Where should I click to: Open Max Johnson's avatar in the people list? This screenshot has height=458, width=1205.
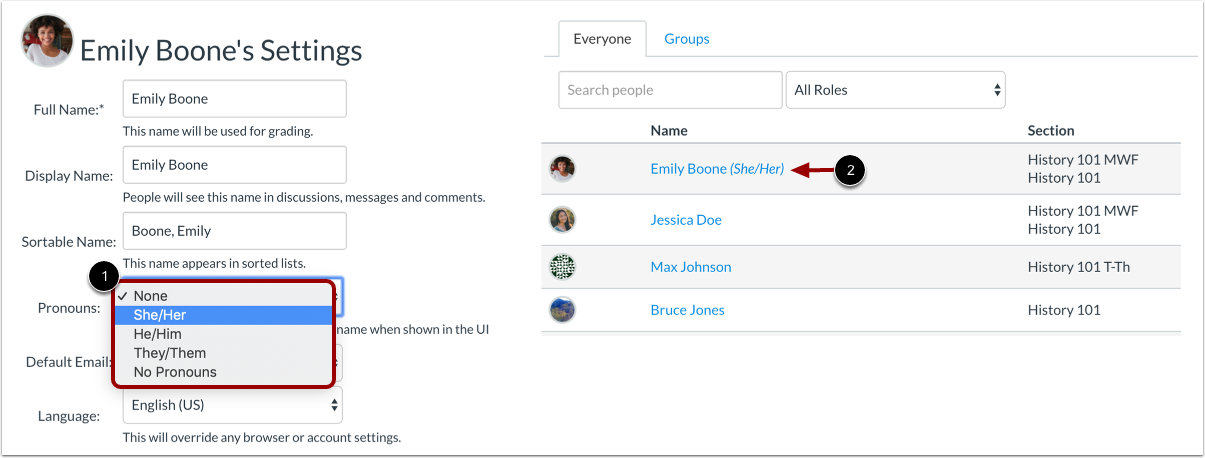563,267
